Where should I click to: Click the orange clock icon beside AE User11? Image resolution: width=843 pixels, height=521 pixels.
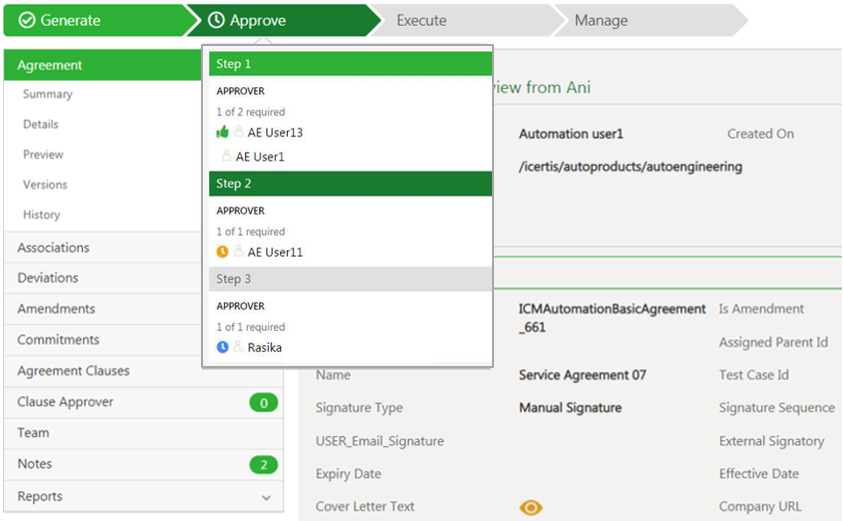click(x=222, y=252)
